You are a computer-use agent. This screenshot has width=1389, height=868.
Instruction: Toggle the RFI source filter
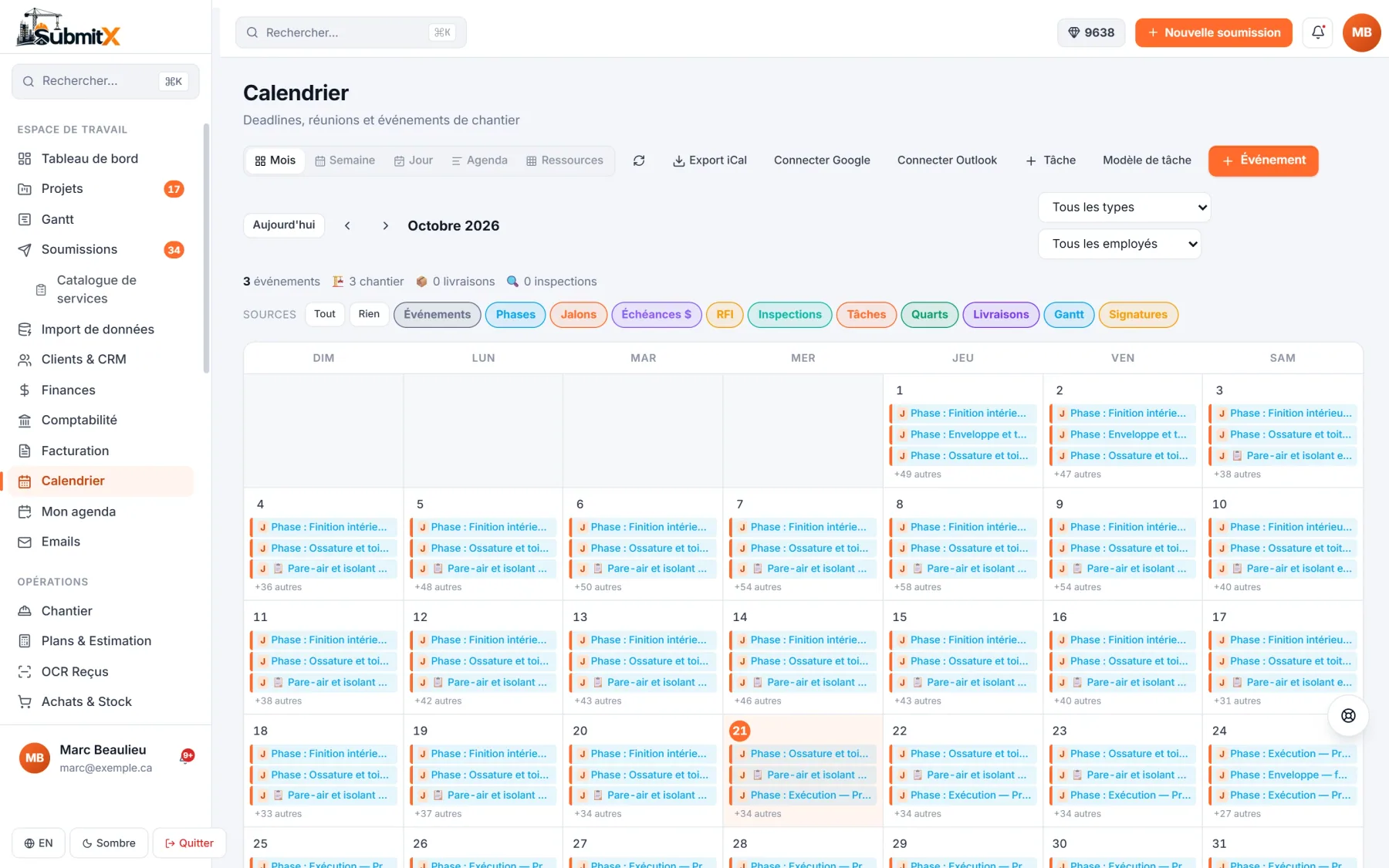point(725,314)
